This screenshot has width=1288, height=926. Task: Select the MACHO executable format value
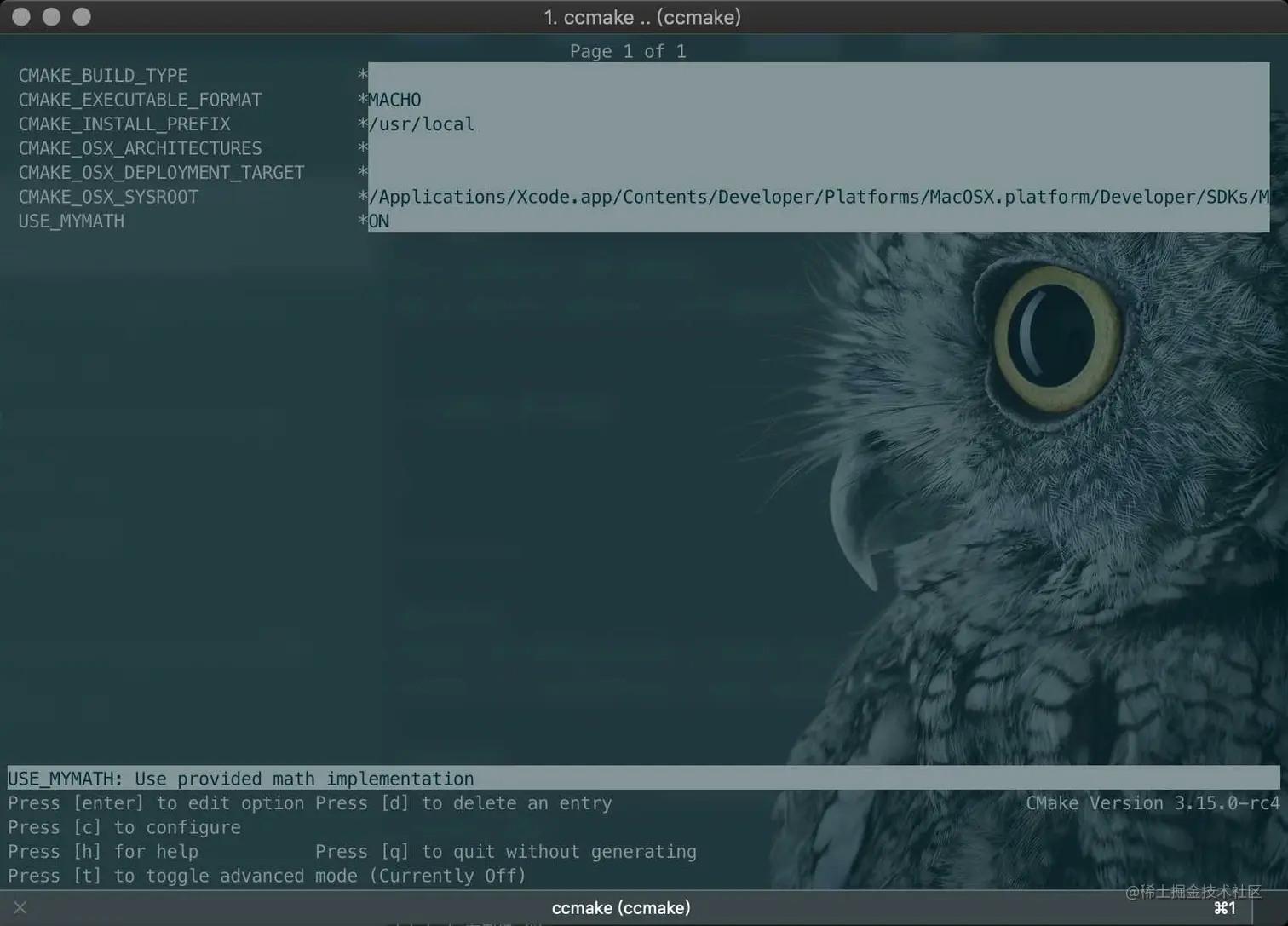[394, 100]
